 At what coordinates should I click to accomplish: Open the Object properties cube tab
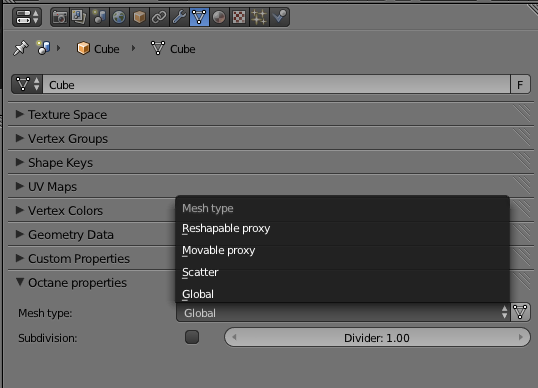point(139,17)
